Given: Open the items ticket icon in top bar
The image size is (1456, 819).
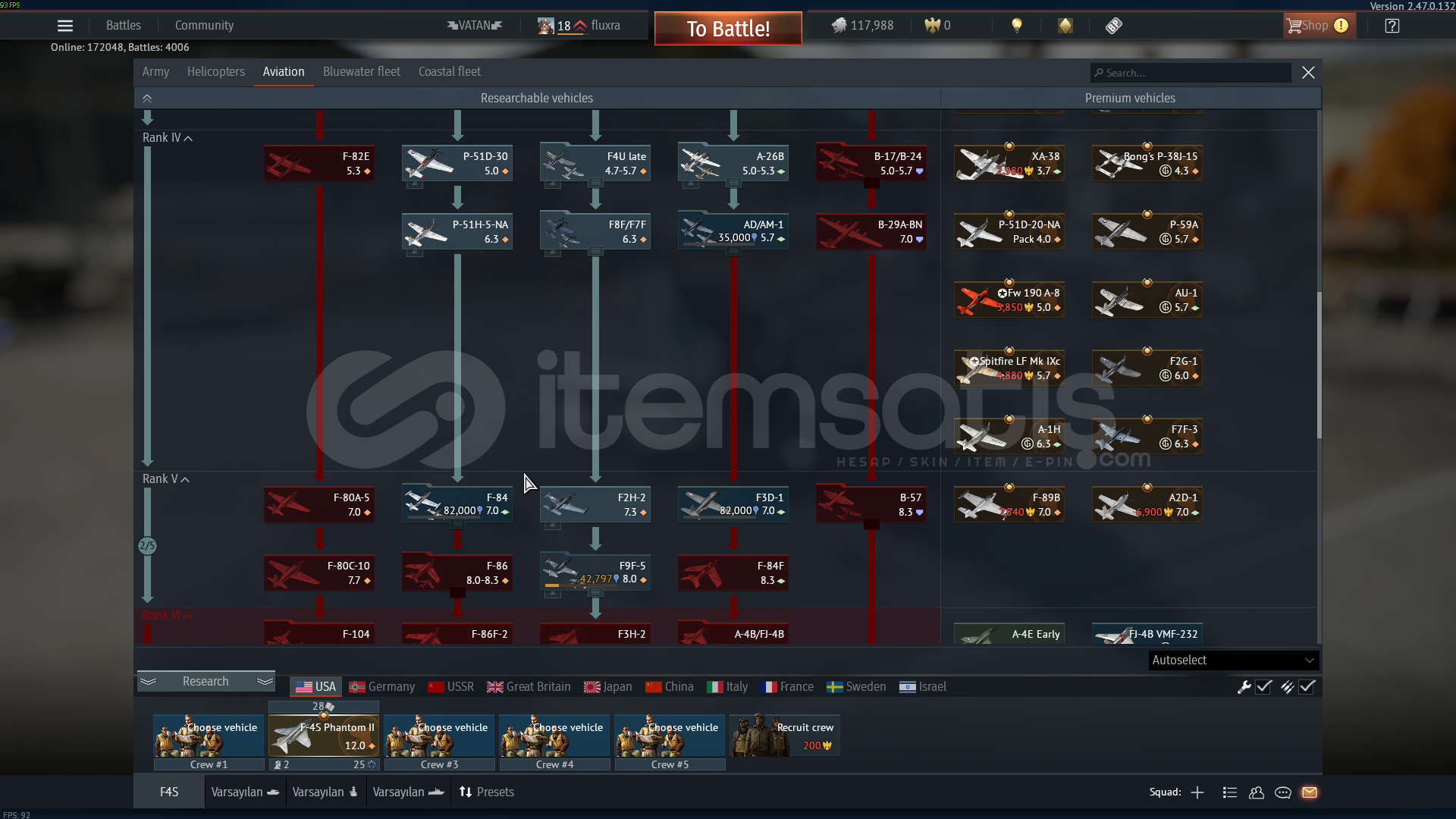Looking at the screenshot, I should tap(1113, 26).
